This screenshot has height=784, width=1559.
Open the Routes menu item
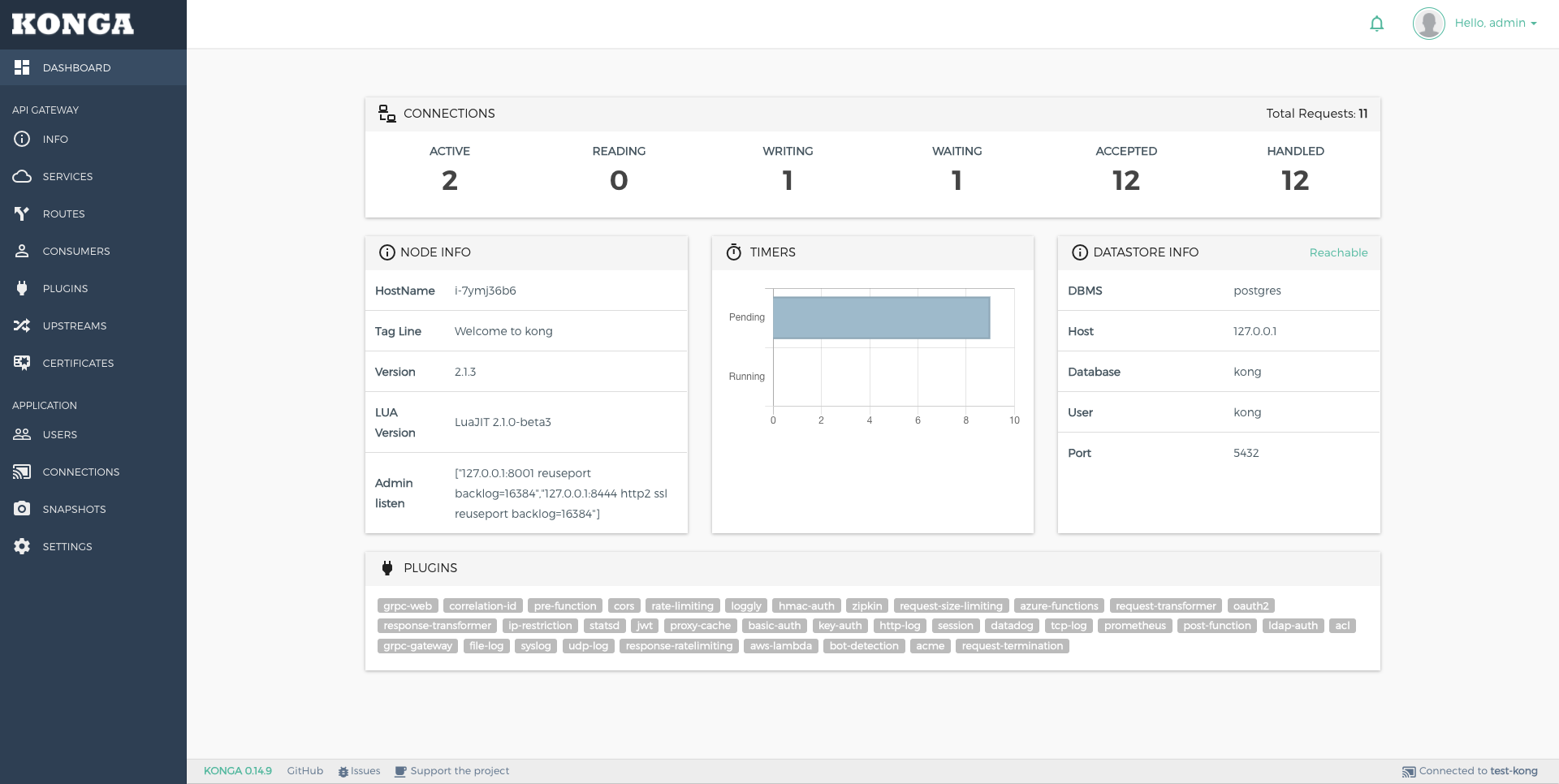[x=93, y=213]
